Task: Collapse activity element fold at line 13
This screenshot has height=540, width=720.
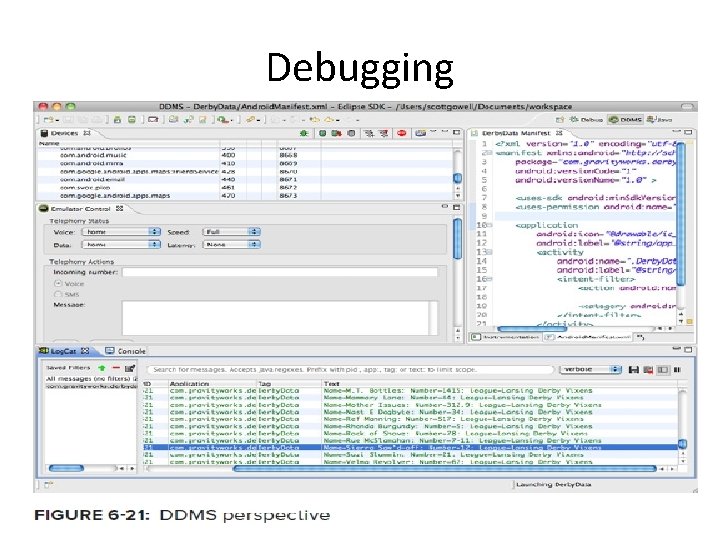Action: coord(489,252)
